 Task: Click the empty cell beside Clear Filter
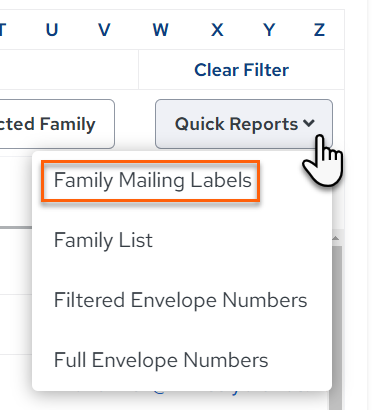(x=69, y=70)
